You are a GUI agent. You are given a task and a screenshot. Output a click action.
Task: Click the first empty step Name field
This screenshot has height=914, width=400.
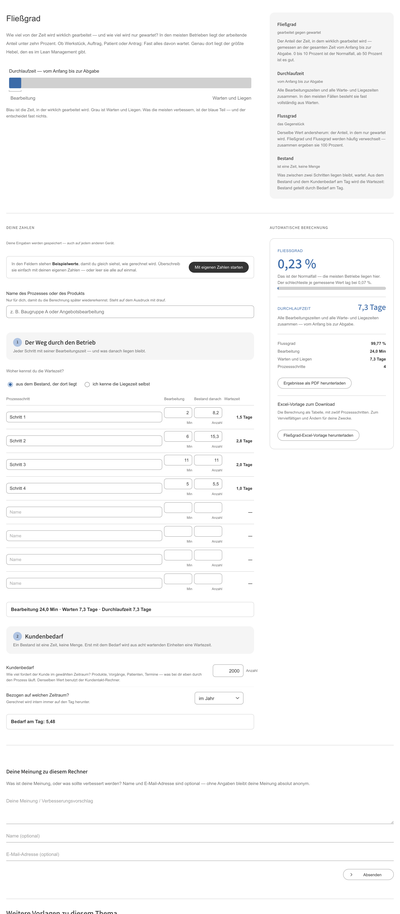[84, 512]
